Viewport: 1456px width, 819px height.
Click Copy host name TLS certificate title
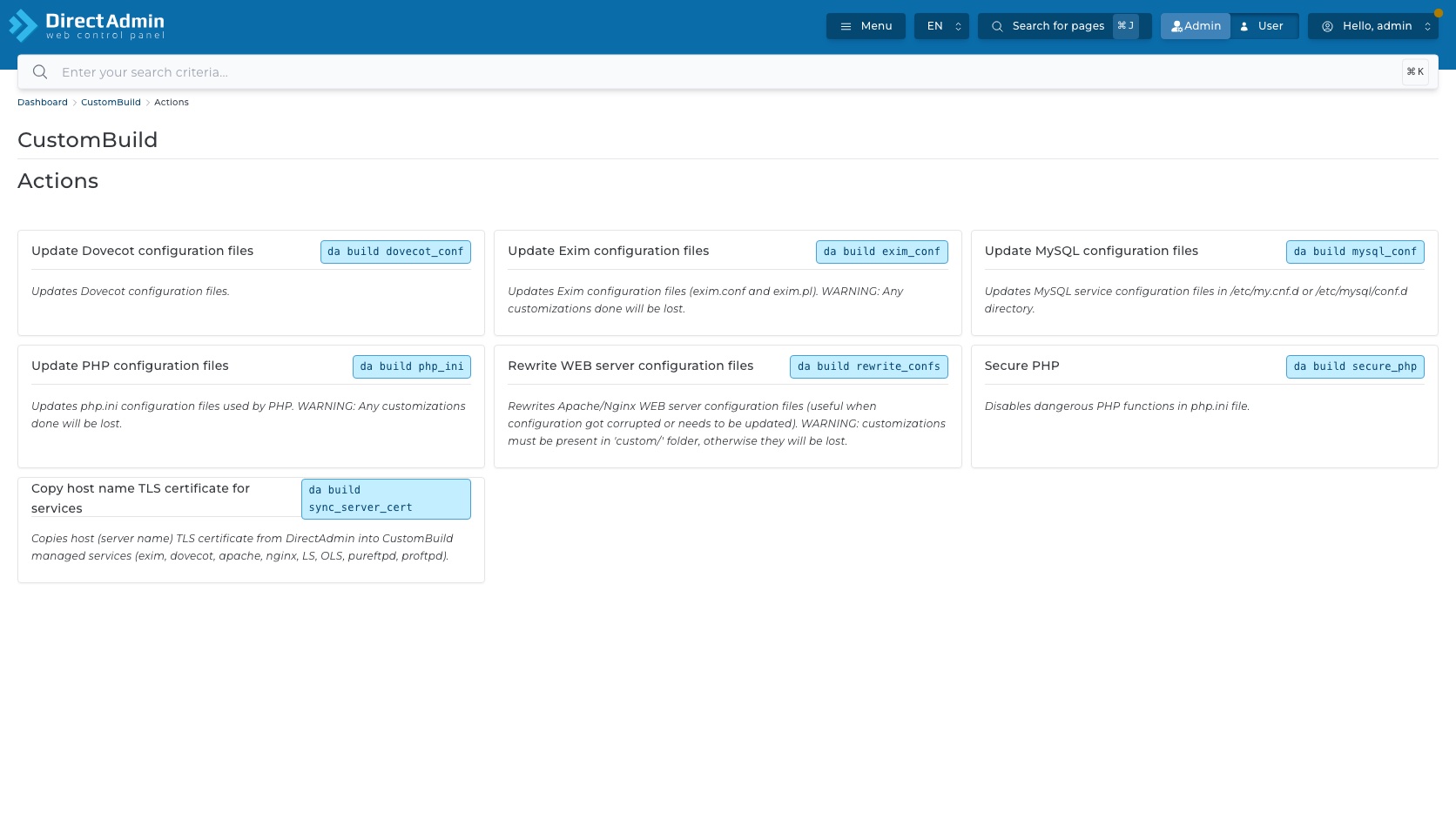(x=140, y=498)
